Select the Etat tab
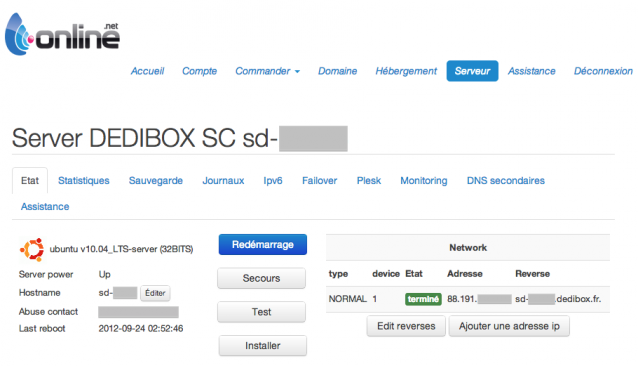The width and height of the screenshot is (638, 366). pyautogui.click(x=30, y=181)
